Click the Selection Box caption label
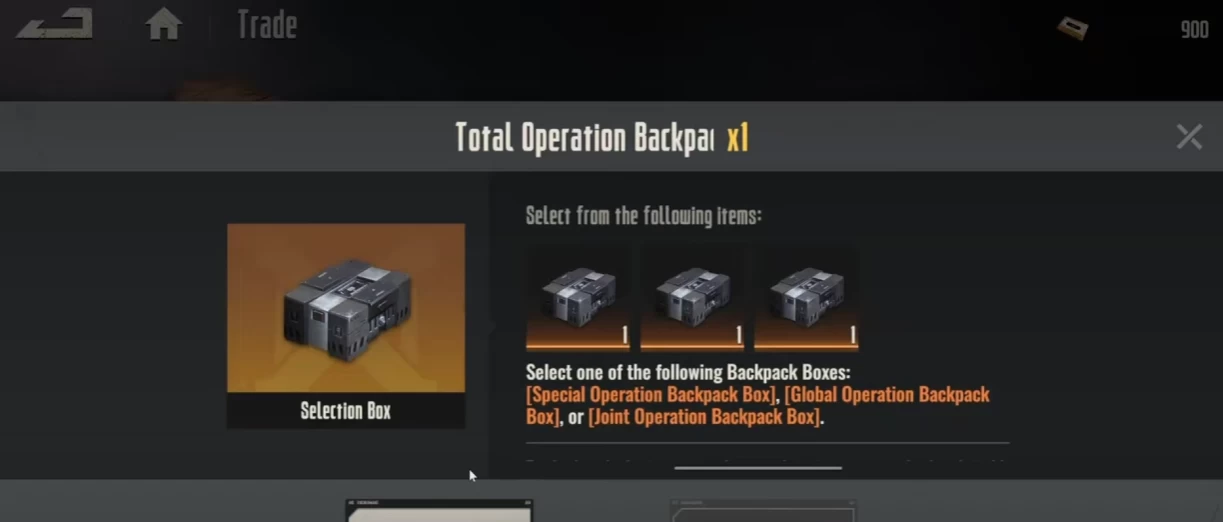 point(346,411)
